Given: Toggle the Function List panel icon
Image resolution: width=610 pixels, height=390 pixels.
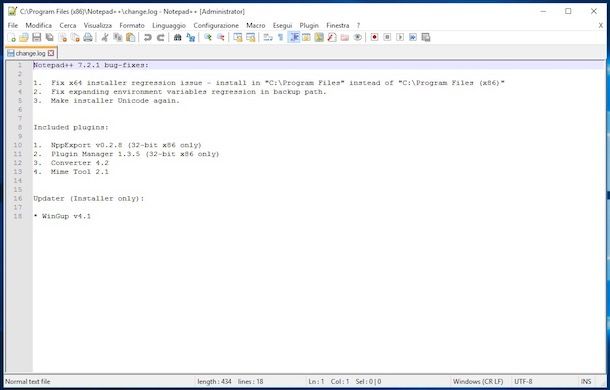Looking at the screenshot, I should [332, 37].
